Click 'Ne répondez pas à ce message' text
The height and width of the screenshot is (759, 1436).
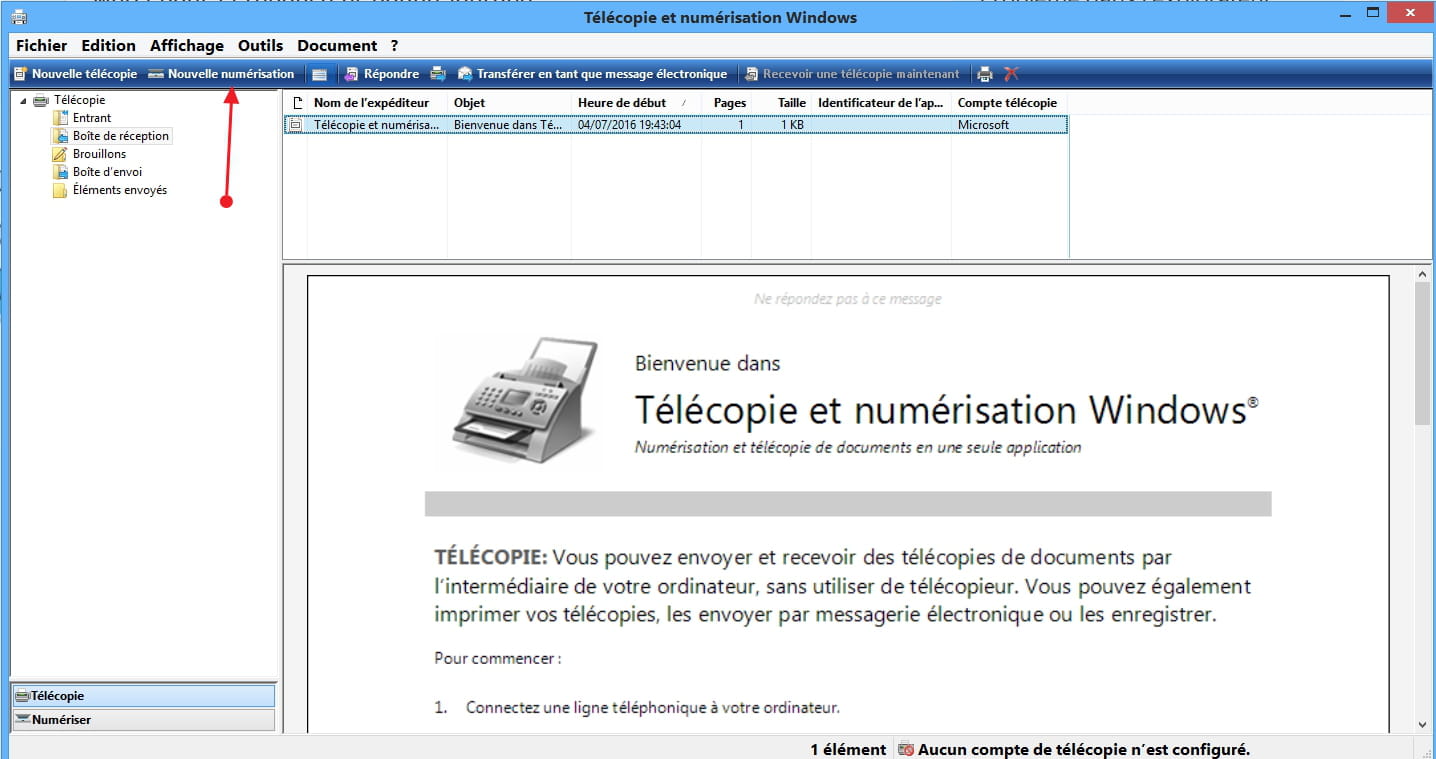pyautogui.click(x=848, y=299)
